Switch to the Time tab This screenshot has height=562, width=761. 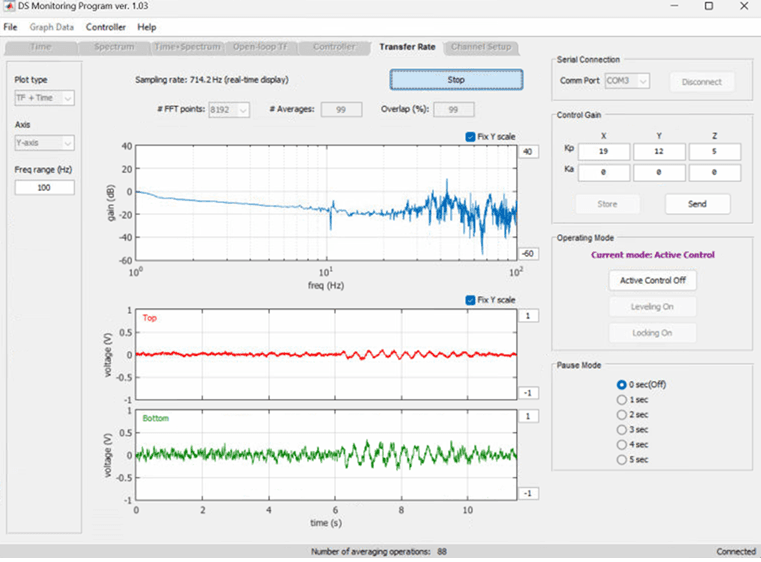coord(41,47)
